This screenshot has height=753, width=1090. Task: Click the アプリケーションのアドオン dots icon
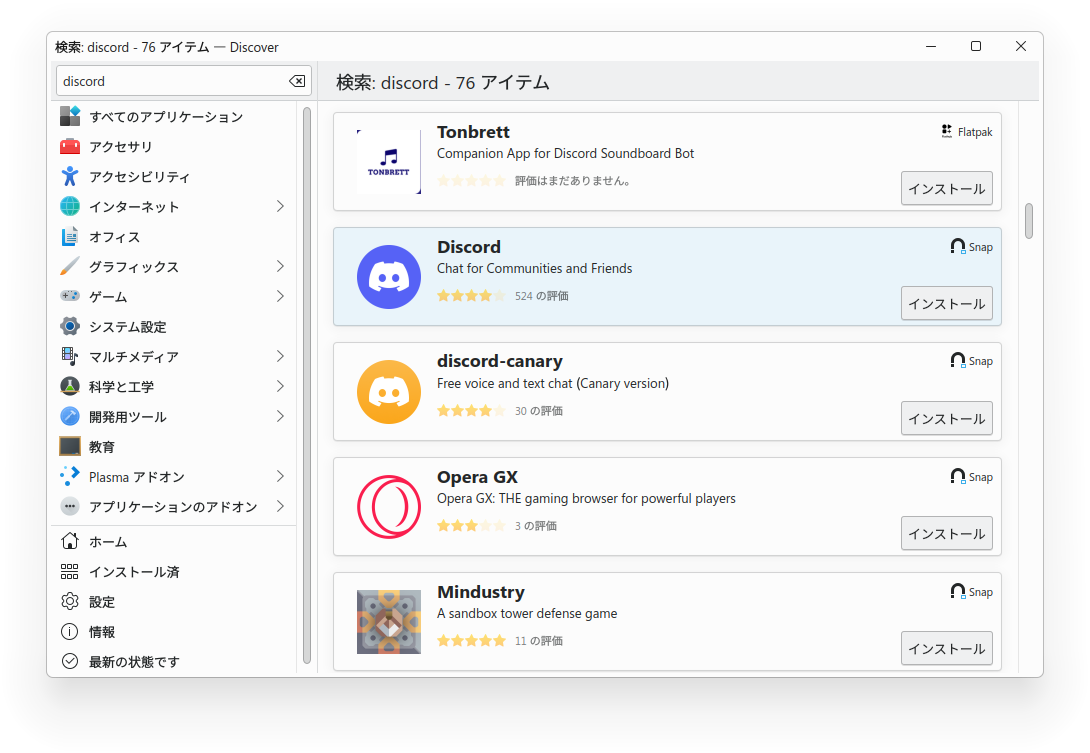click(x=70, y=506)
